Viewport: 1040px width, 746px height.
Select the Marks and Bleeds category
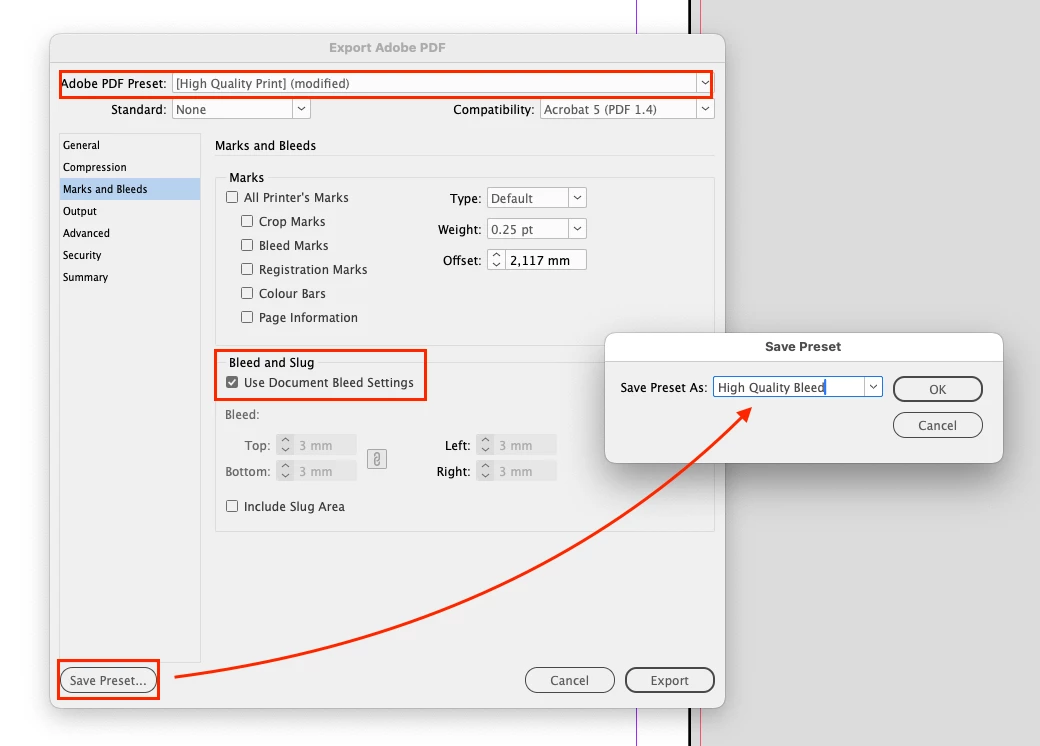129,189
